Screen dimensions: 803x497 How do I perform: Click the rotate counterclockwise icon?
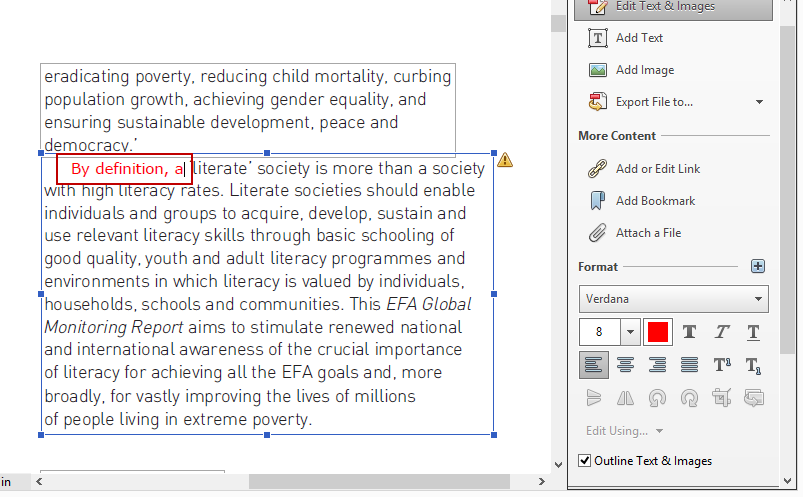658,398
